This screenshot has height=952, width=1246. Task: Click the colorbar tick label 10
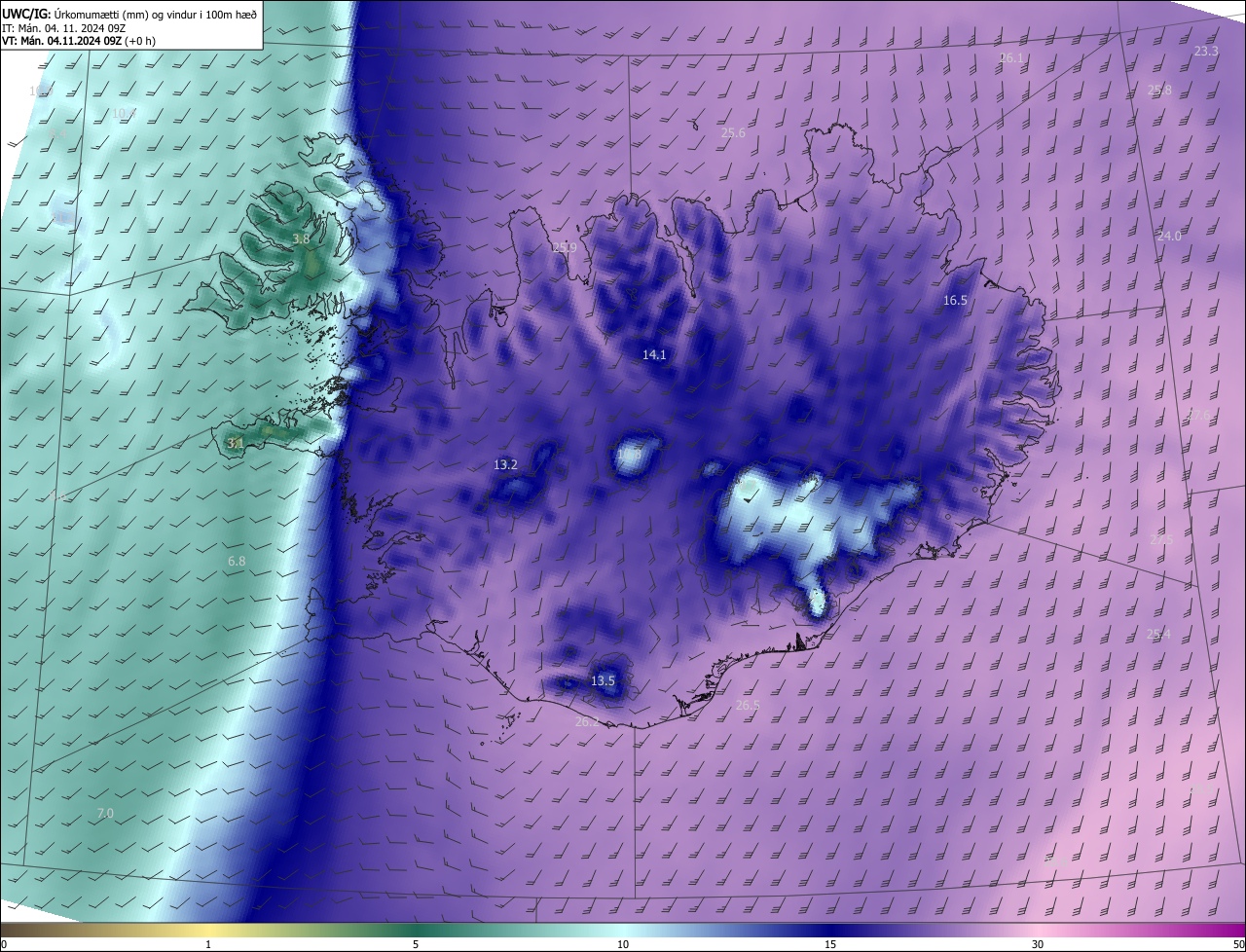pyautogui.click(x=623, y=944)
